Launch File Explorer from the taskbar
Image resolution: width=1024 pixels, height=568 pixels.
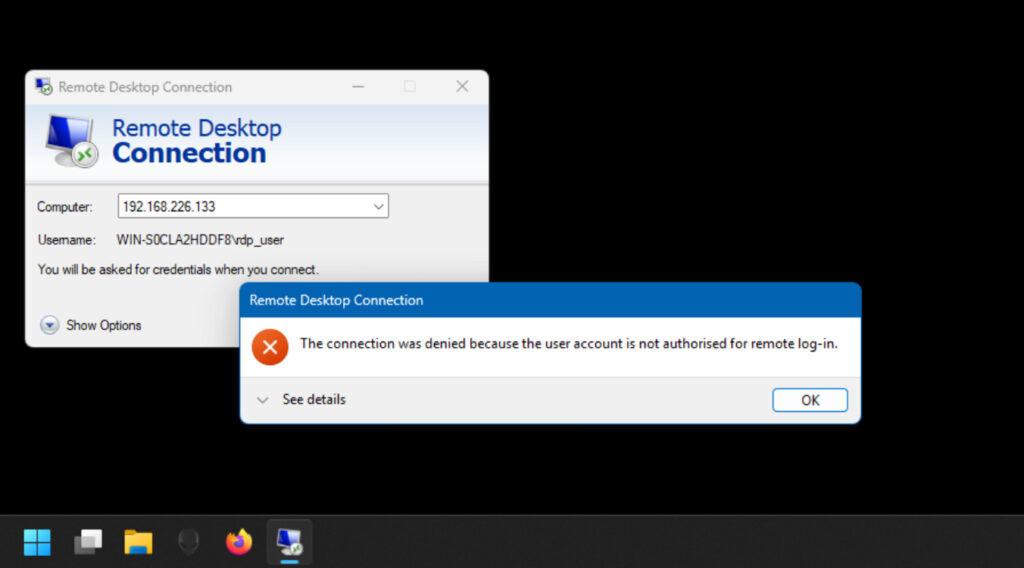pyautogui.click(x=138, y=542)
